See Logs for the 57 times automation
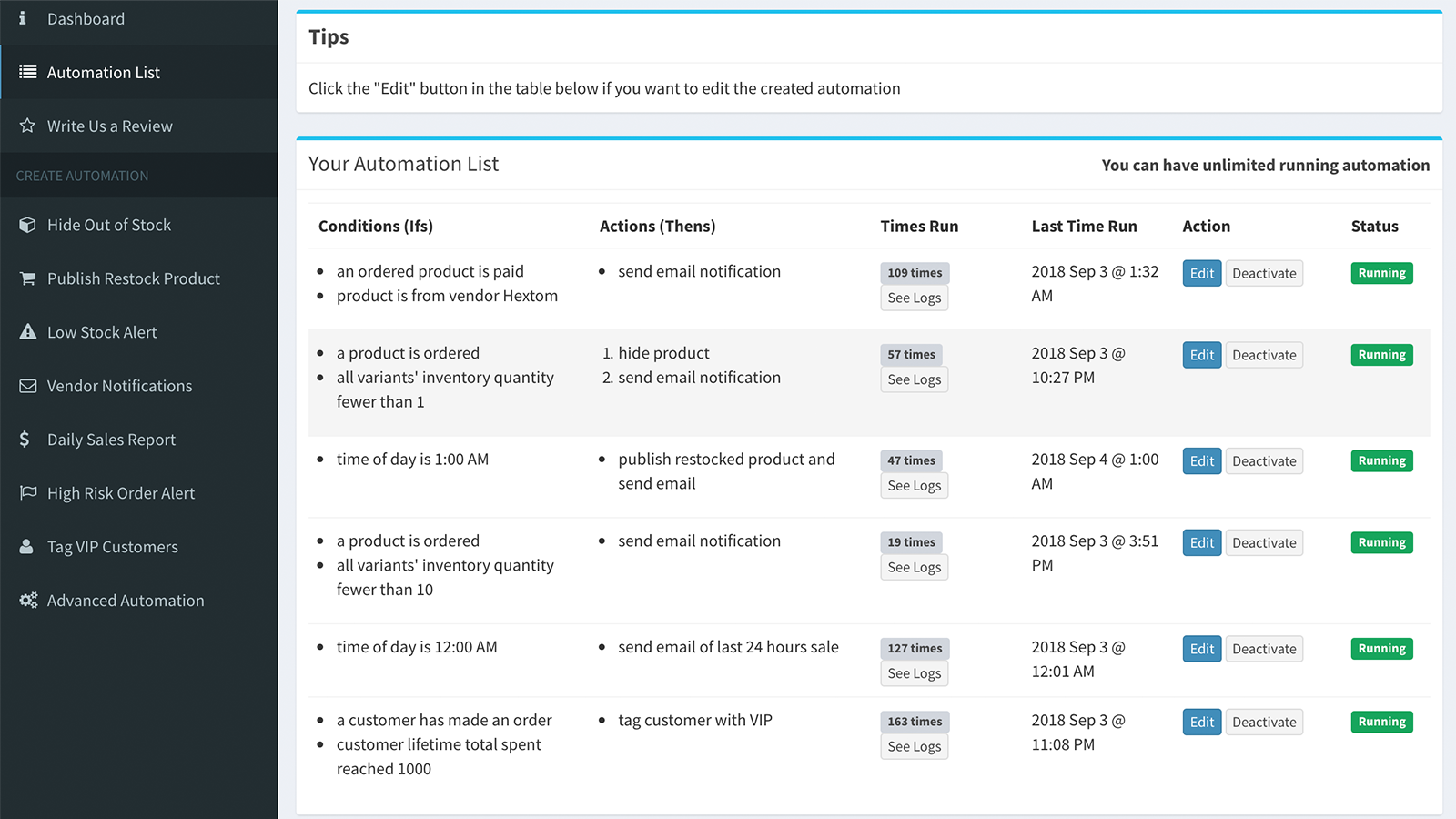 coord(914,379)
